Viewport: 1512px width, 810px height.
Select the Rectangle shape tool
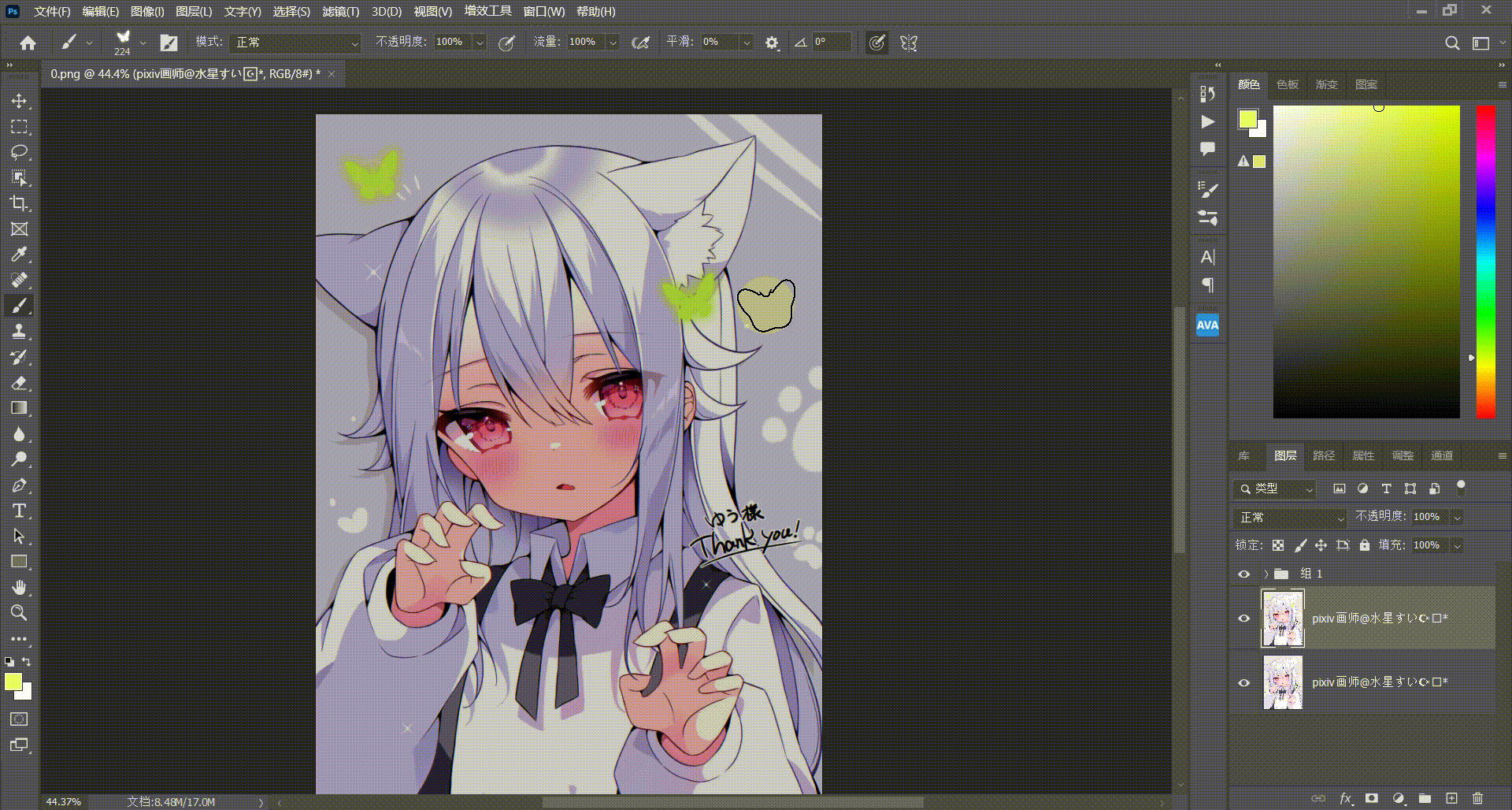pos(19,562)
